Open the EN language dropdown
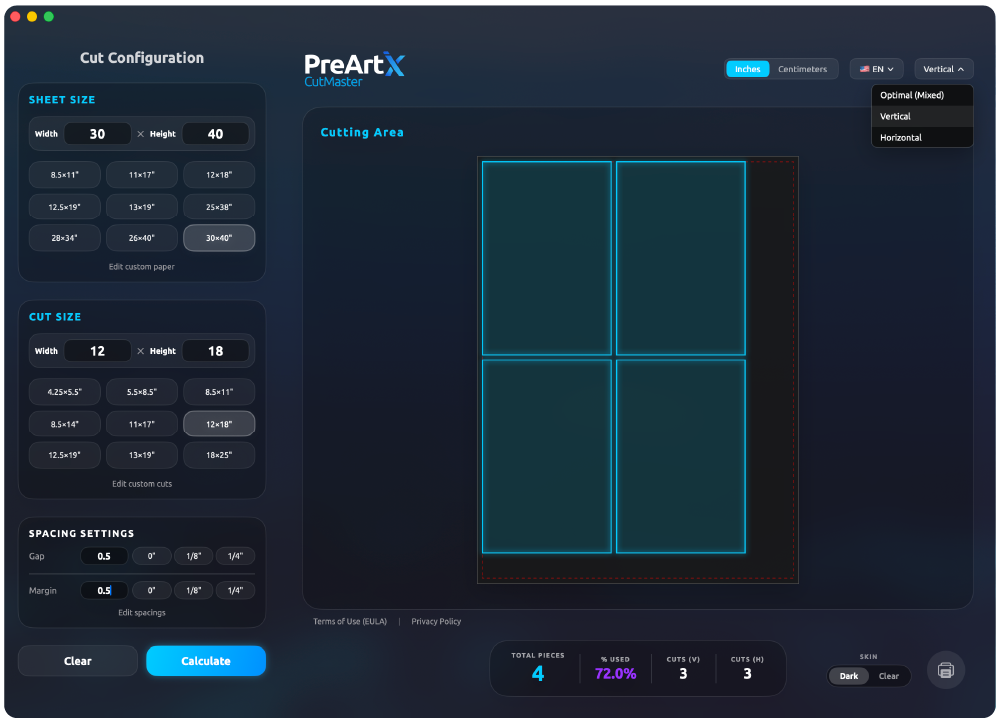Viewport: 1000px width, 723px height. (876, 68)
